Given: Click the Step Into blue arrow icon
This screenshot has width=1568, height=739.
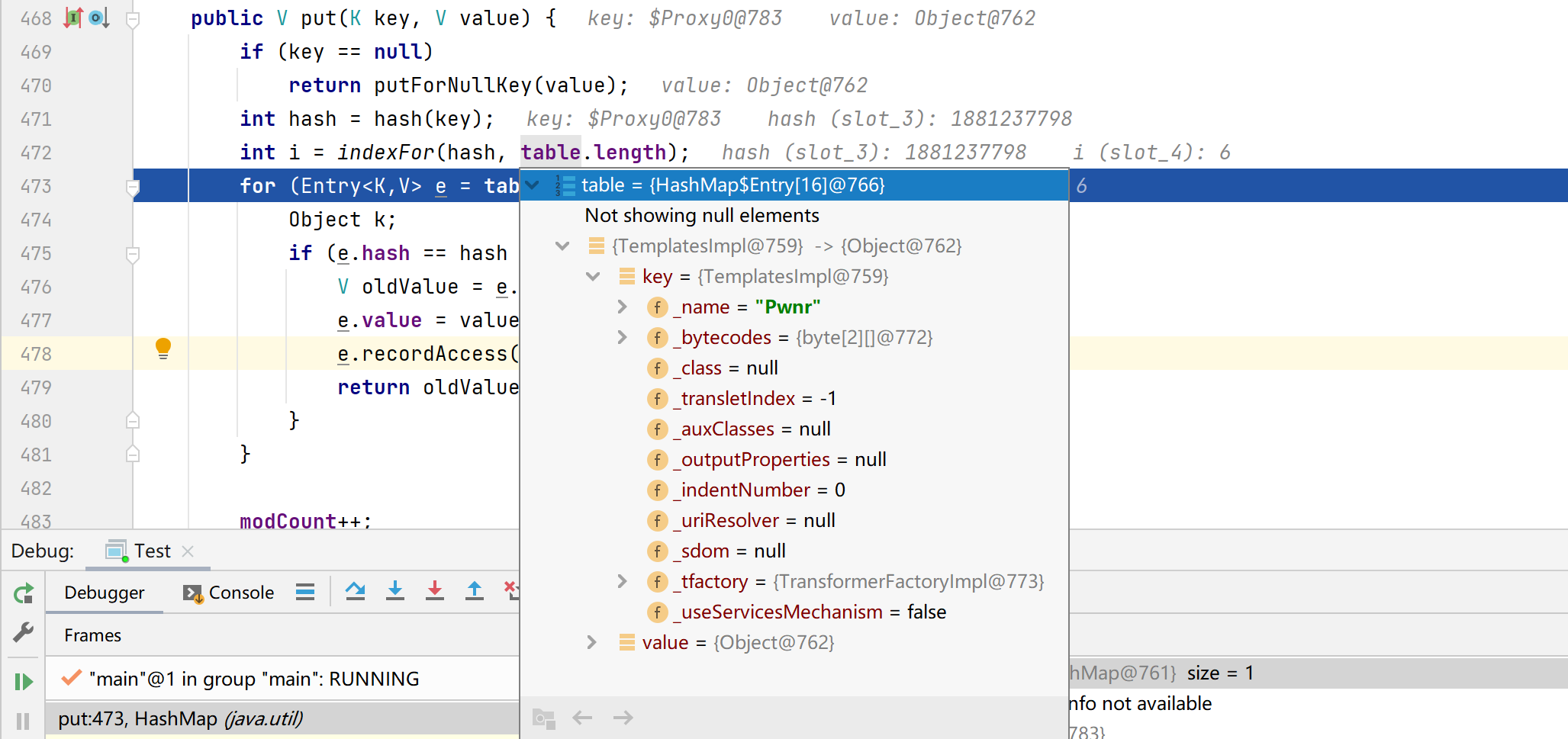Looking at the screenshot, I should tap(394, 591).
